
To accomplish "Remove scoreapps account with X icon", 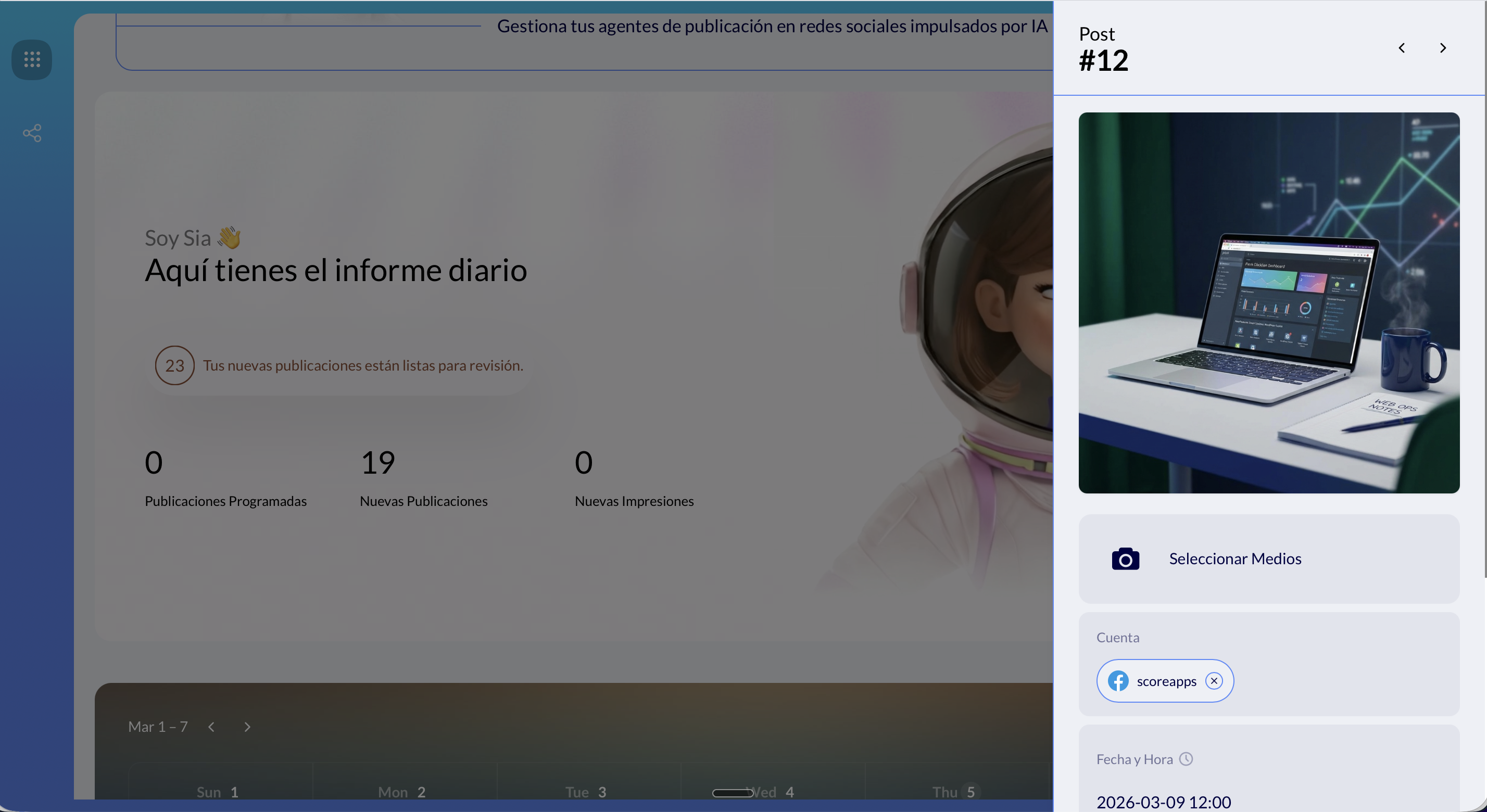I will tap(1214, 681).
